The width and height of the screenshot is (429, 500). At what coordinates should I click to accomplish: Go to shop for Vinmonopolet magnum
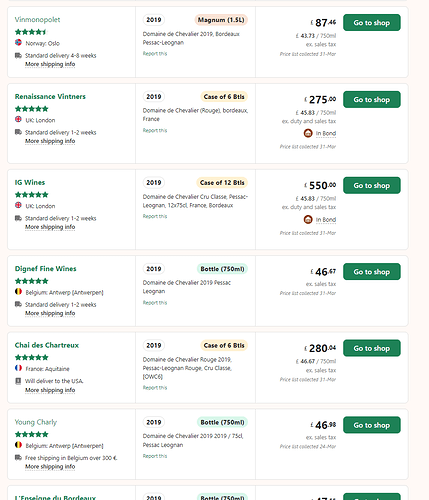pos(372,23)
